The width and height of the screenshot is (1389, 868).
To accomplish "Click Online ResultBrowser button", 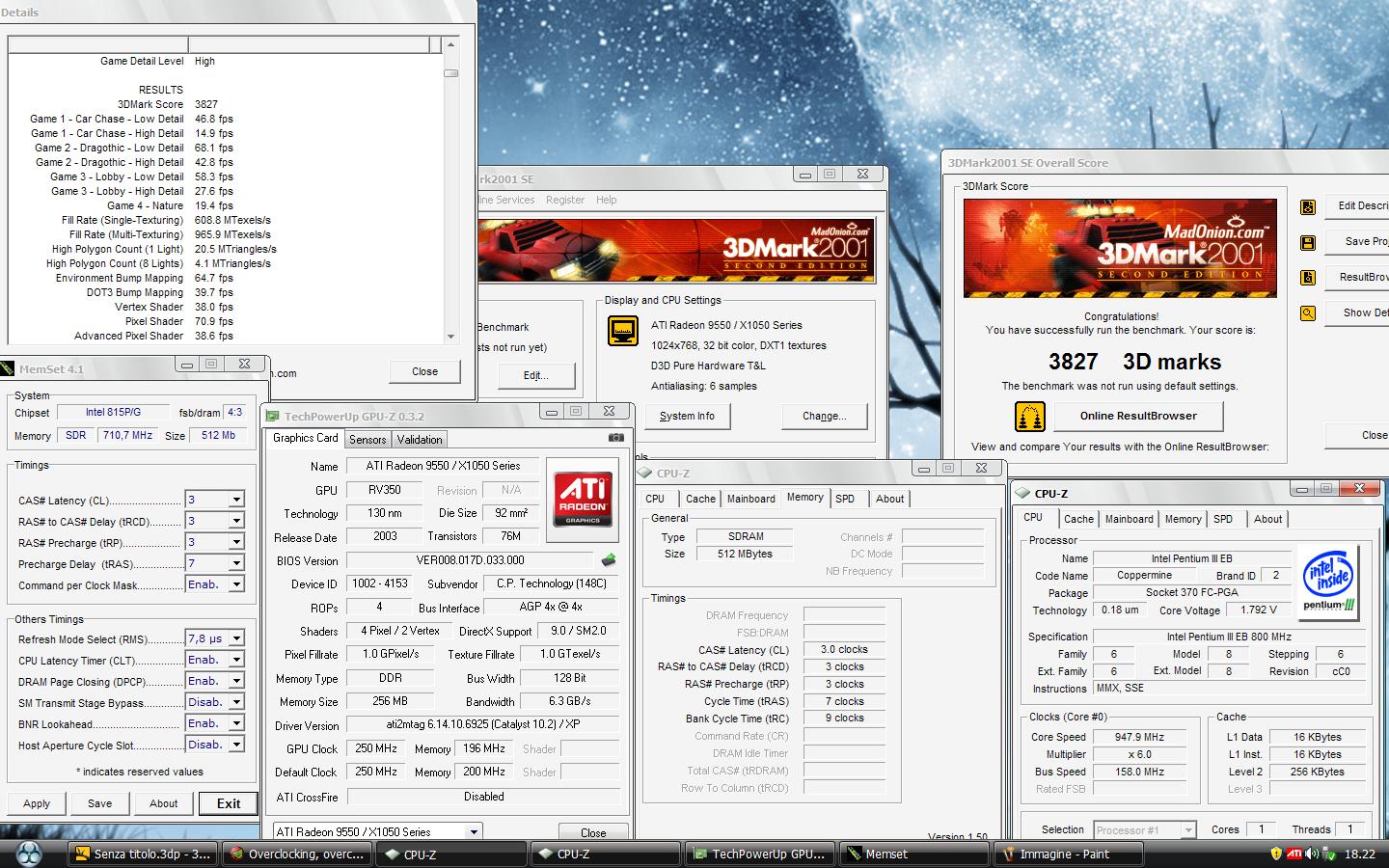I will [1138, 416].
